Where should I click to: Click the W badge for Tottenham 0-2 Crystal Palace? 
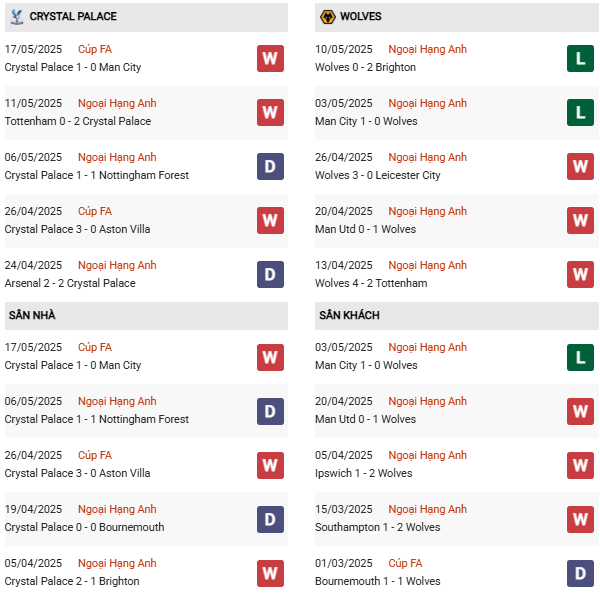270,113
